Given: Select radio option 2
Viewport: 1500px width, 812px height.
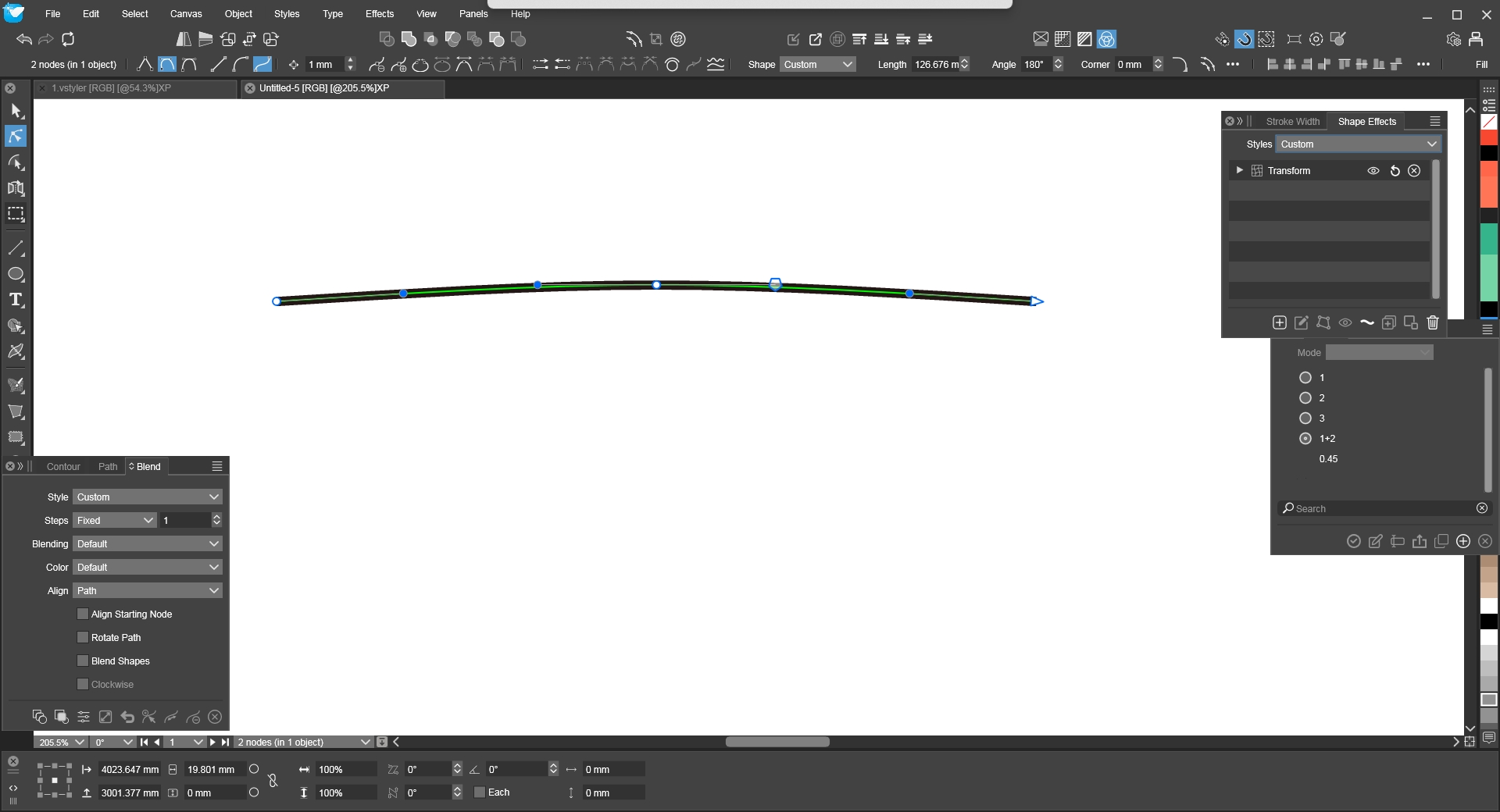Looking at the screenshot, I should [1305, 398].
